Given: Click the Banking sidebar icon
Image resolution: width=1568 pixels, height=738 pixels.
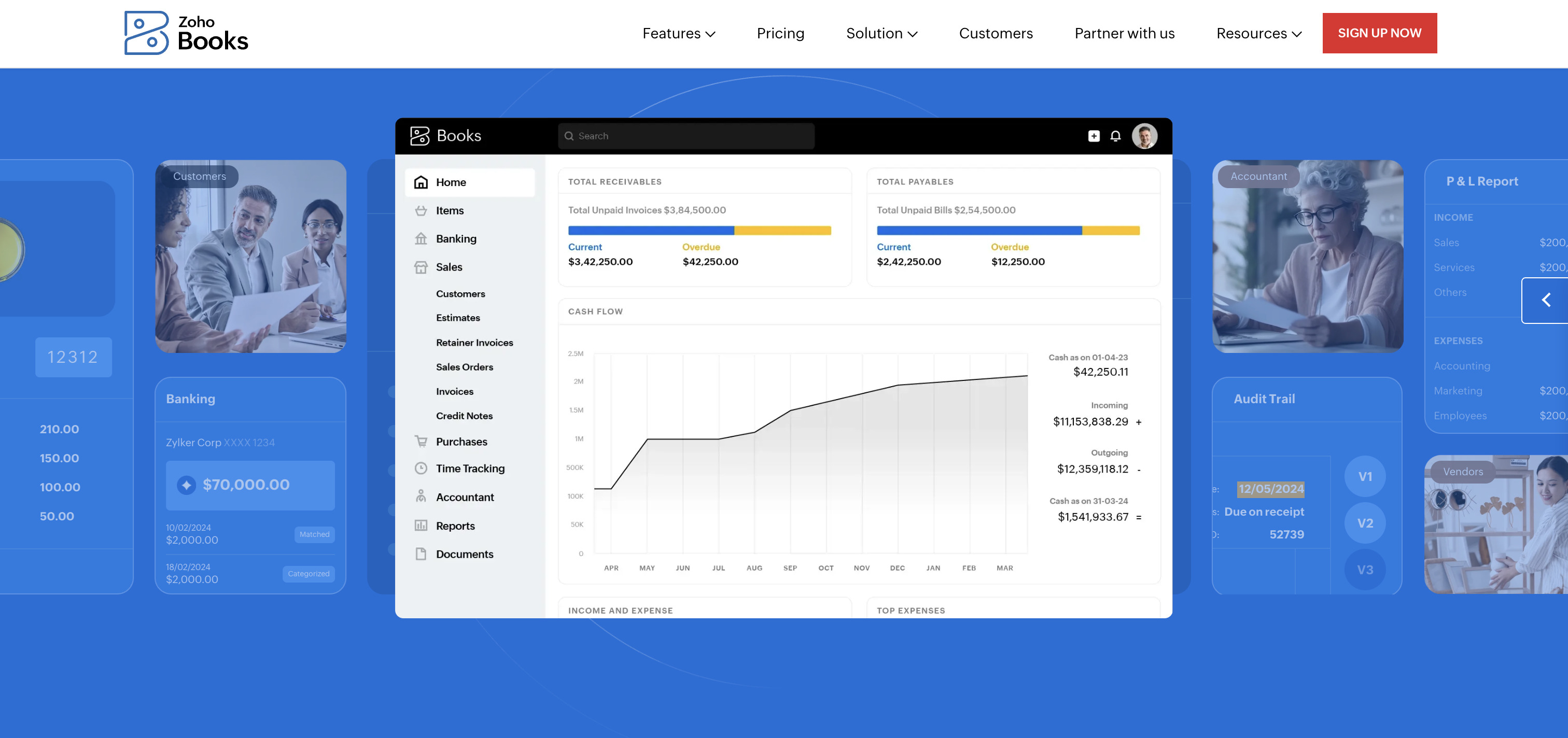Looking at the screenshot, I should (421, 238).
